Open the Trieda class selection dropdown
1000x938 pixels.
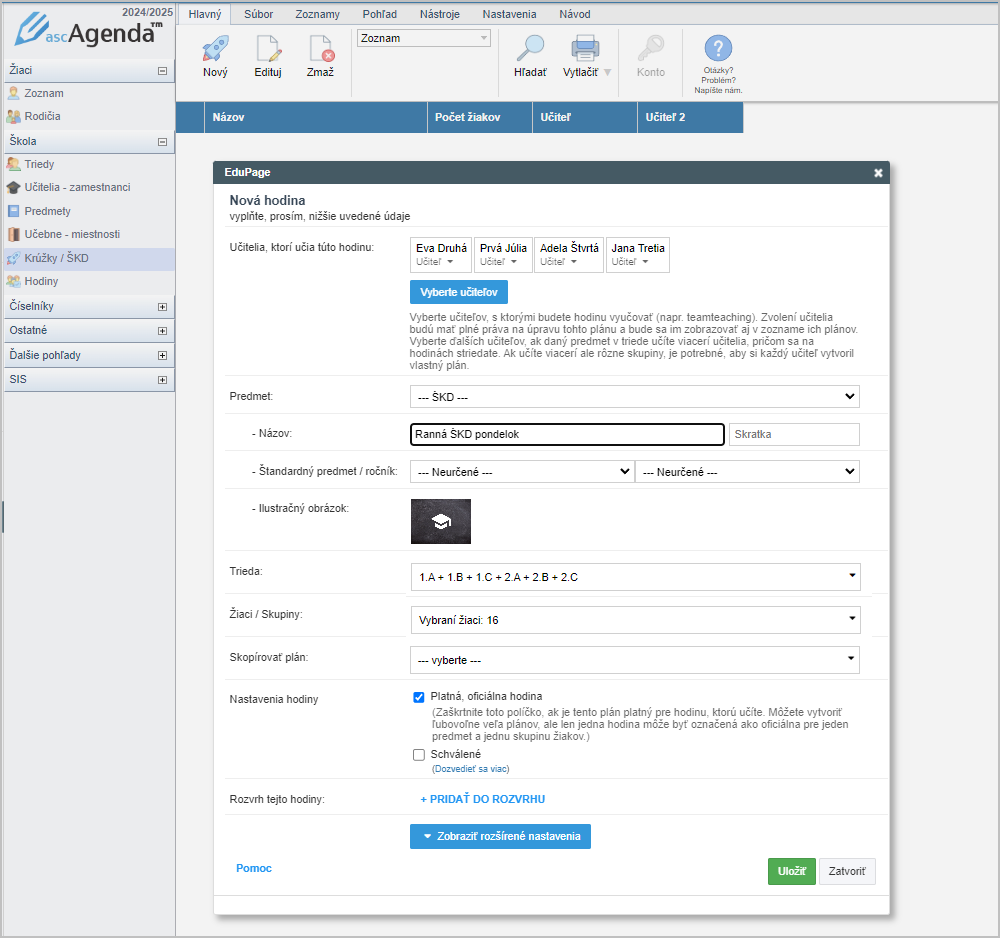pos(635,577)
